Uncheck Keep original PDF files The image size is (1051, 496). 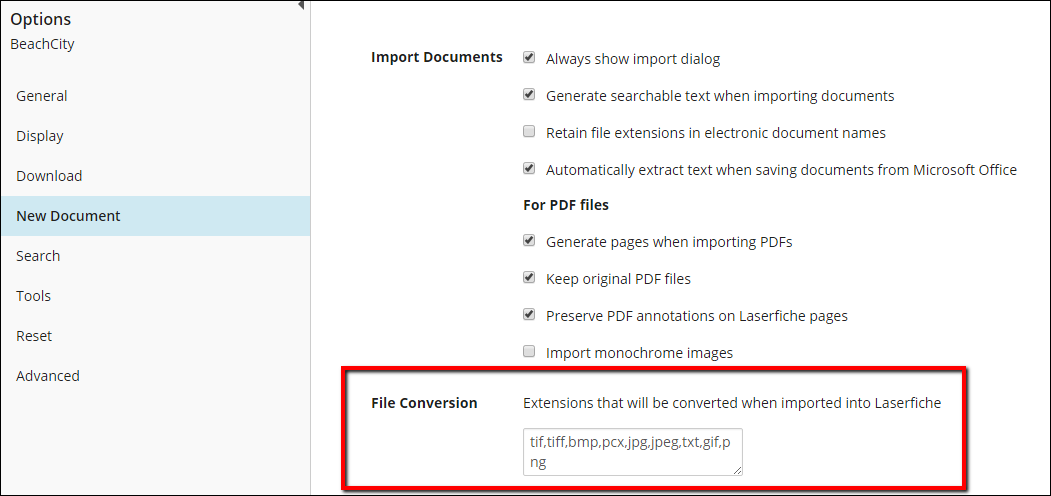(x=529, y=277)
